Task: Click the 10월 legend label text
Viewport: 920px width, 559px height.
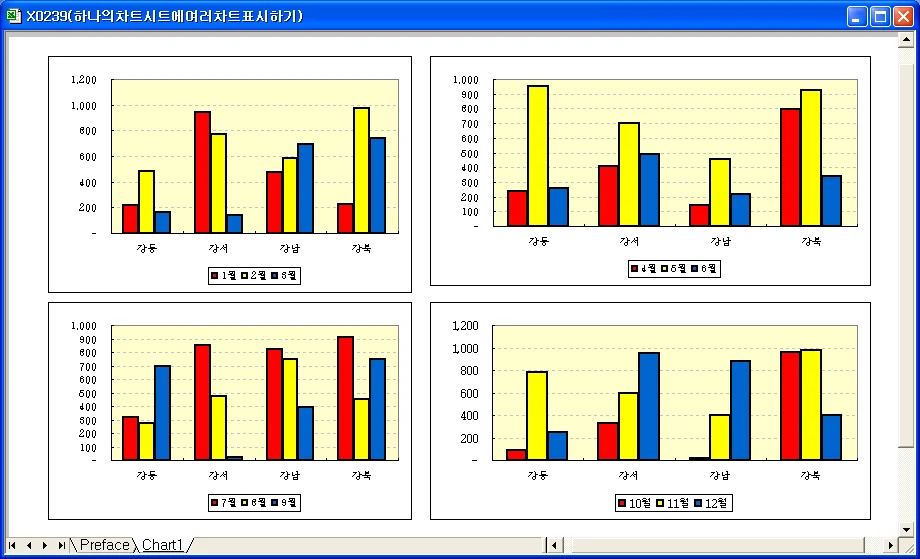Action: click(x=640, y=503)
